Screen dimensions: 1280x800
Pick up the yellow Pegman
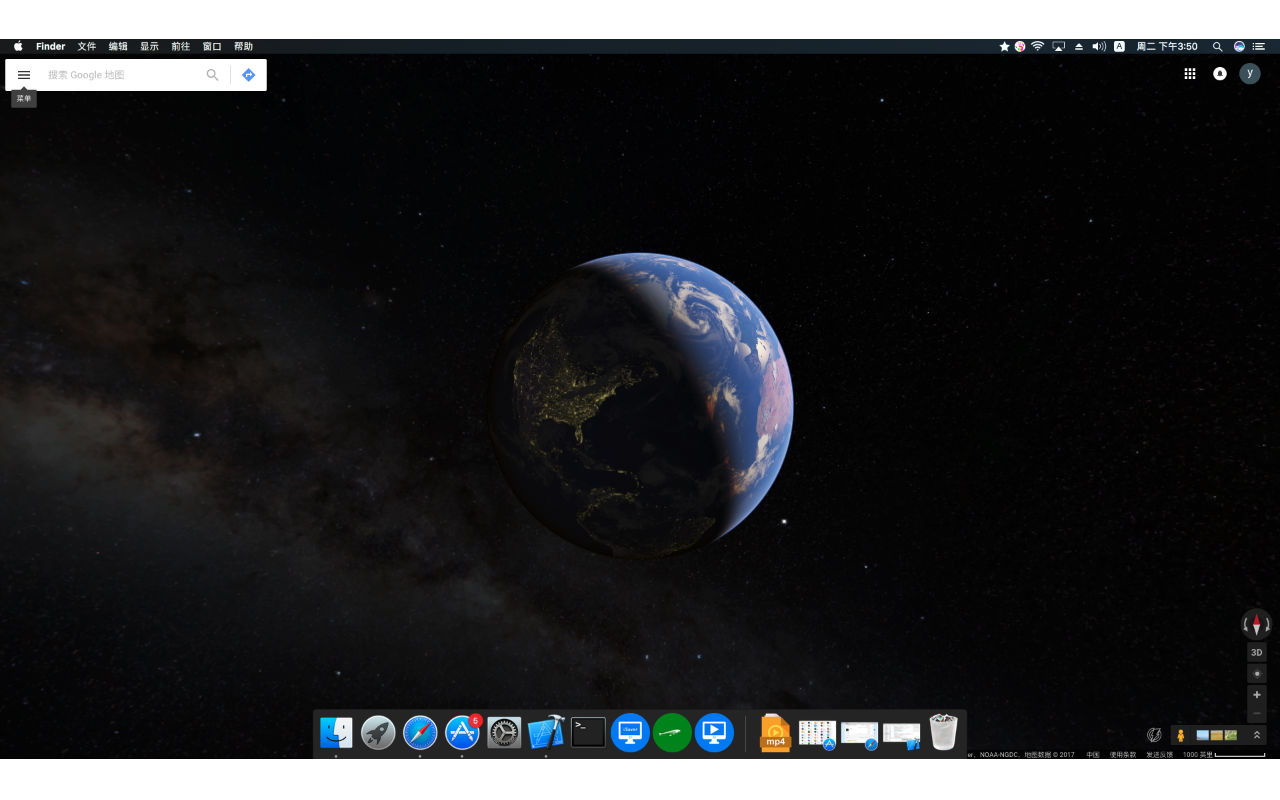coord(1181,735)
